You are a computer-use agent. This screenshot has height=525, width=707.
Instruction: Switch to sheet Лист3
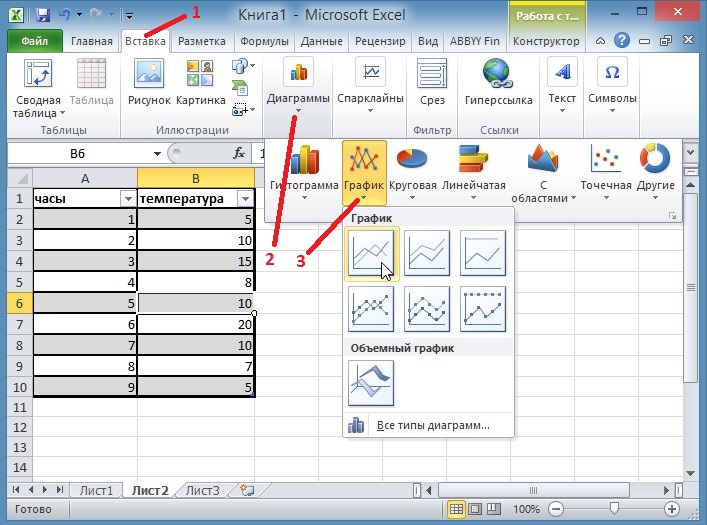tap(202, 491)
